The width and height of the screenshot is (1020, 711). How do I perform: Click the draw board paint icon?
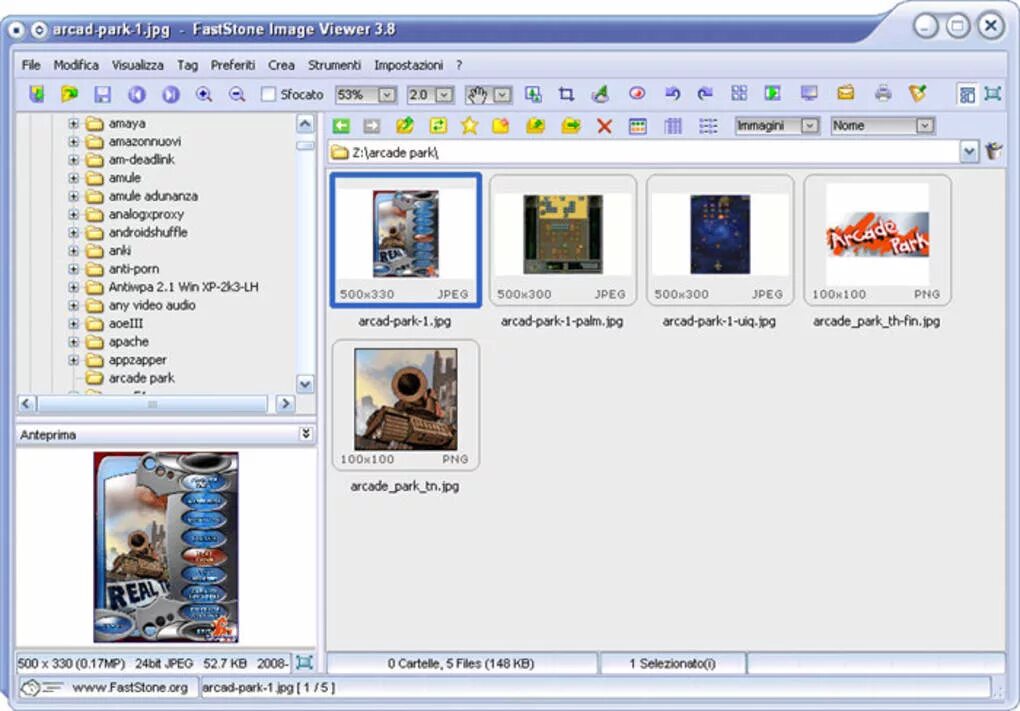point(600,94)
